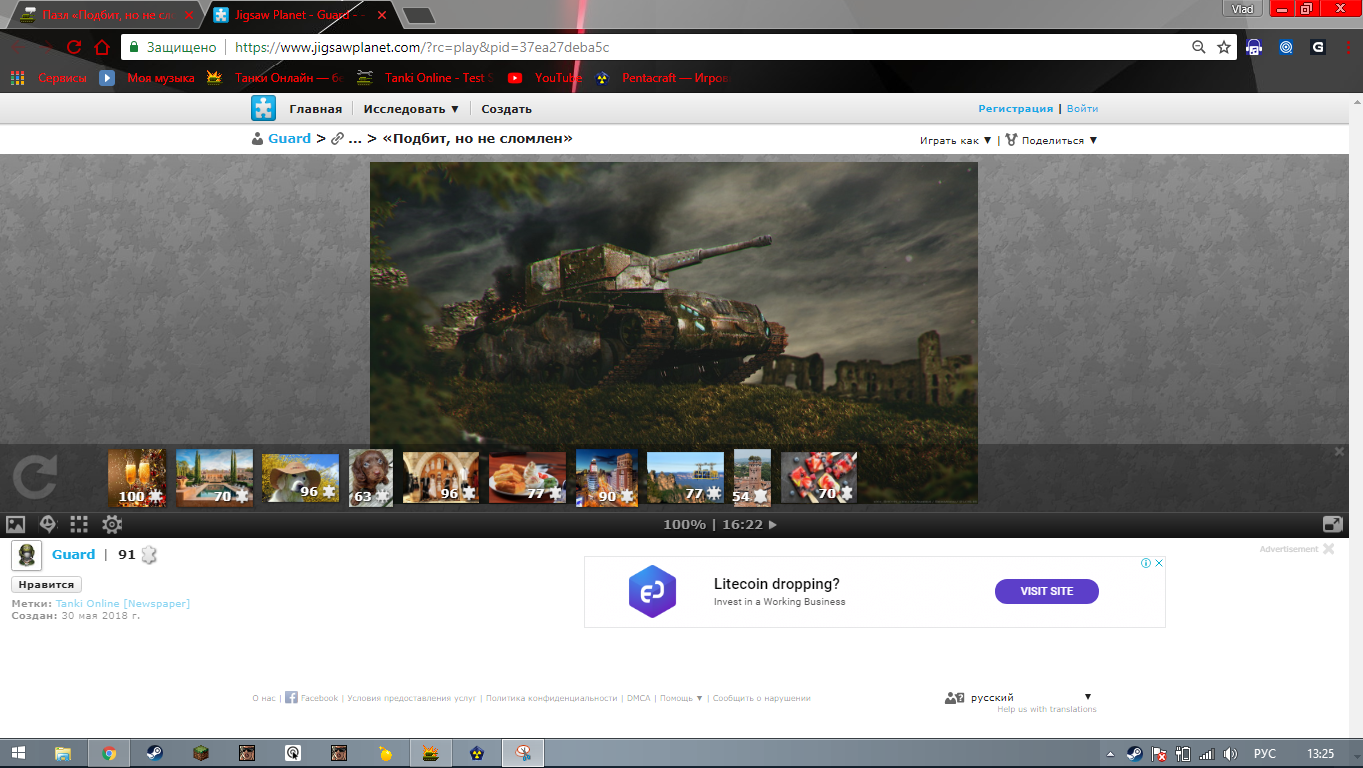Image resolution: width=1363 pixels, height=768 pixels.
Task: Open Chrome menu three-dot button
Action: 1348,47
